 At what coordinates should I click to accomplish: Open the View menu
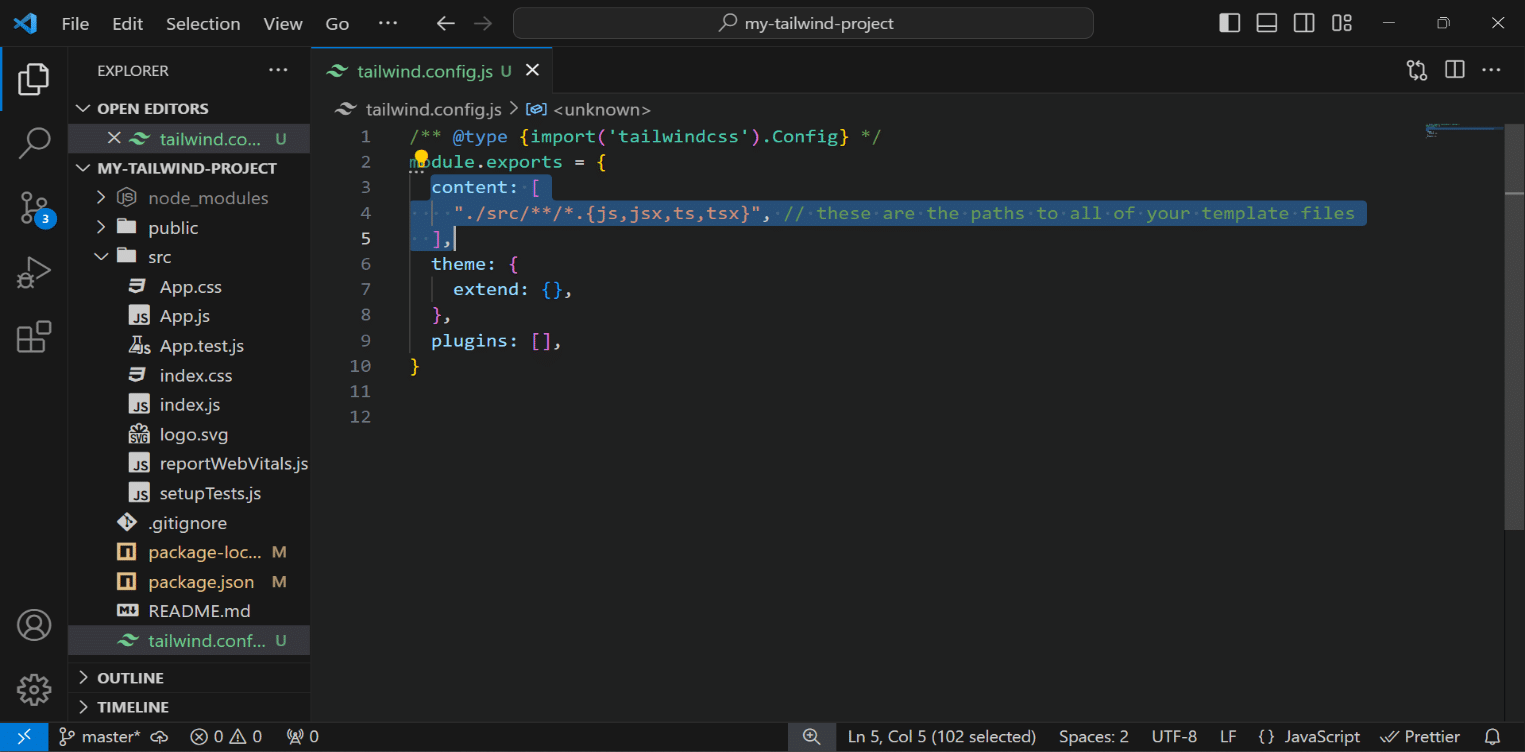pyautogui.click(x=283, y=23)
